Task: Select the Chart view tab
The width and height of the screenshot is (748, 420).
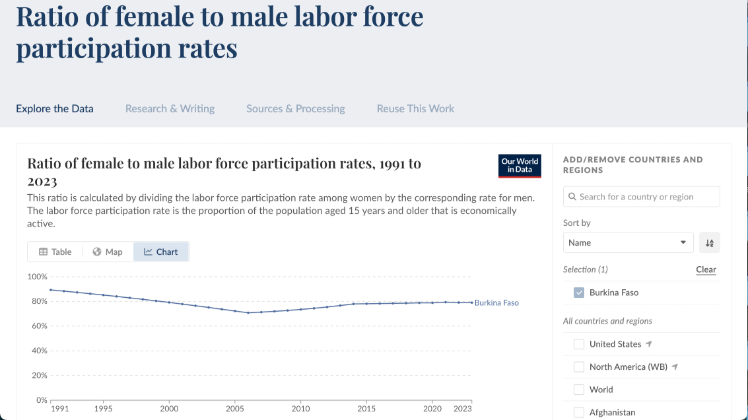Action: (x=161, y=252)
